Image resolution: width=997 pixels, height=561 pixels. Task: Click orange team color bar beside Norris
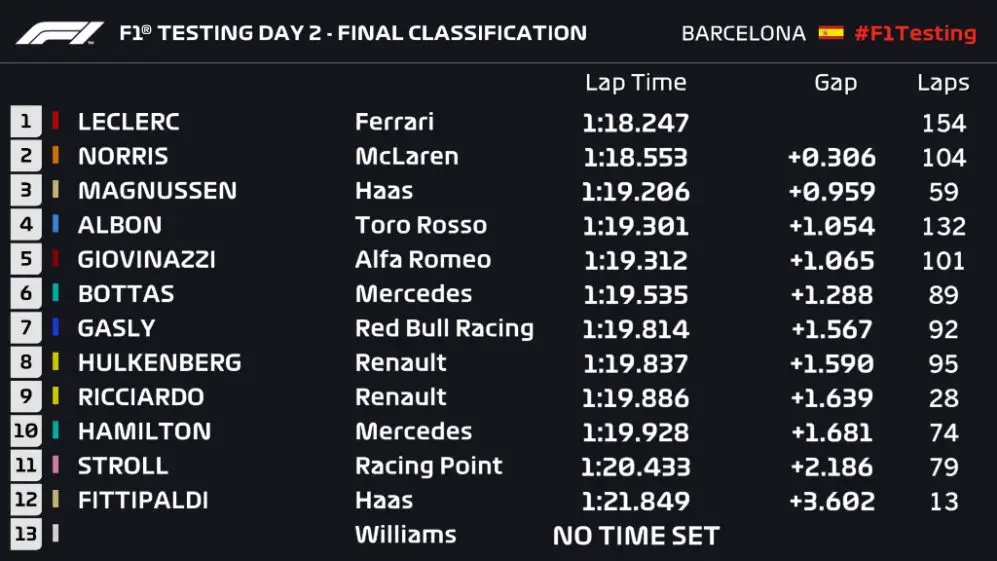point(55,156)
